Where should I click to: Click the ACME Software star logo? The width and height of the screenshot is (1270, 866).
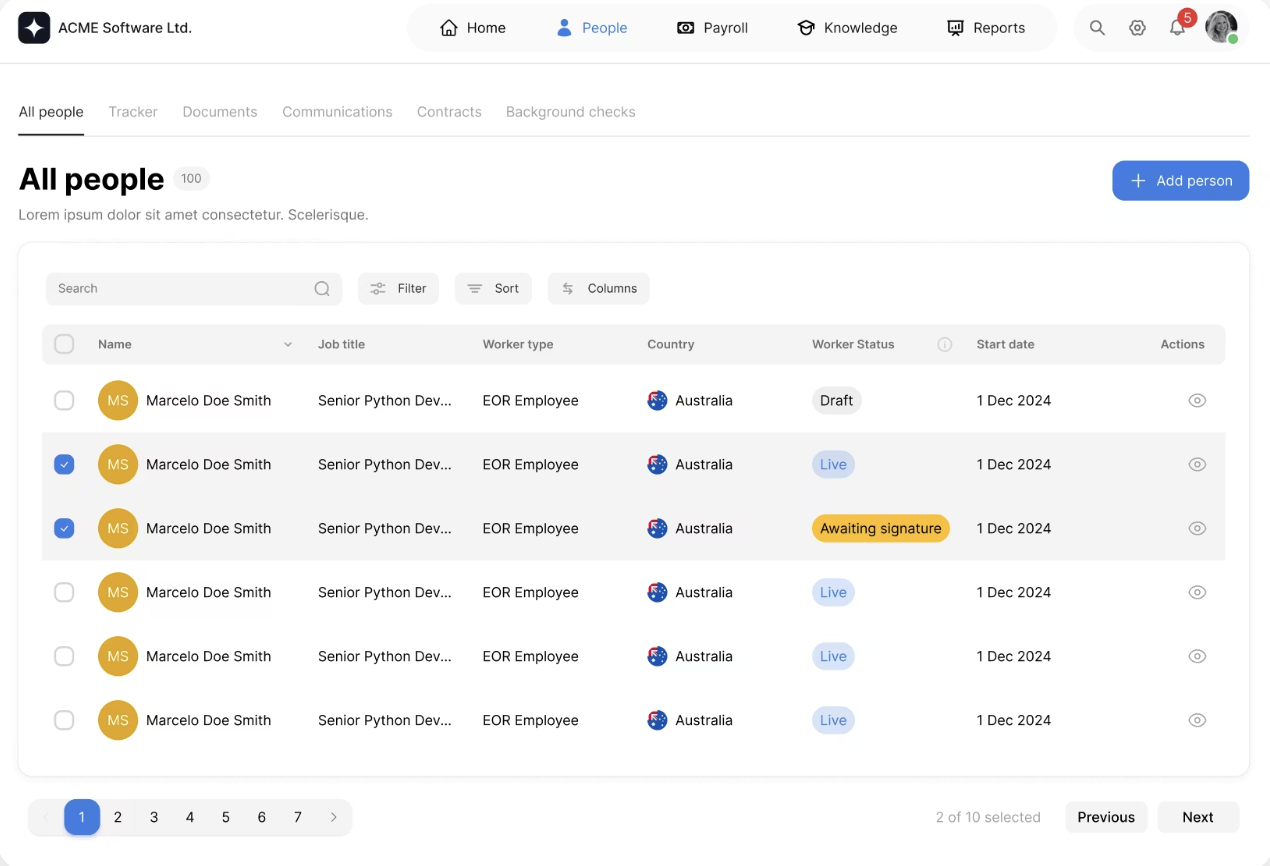[34, 28]
